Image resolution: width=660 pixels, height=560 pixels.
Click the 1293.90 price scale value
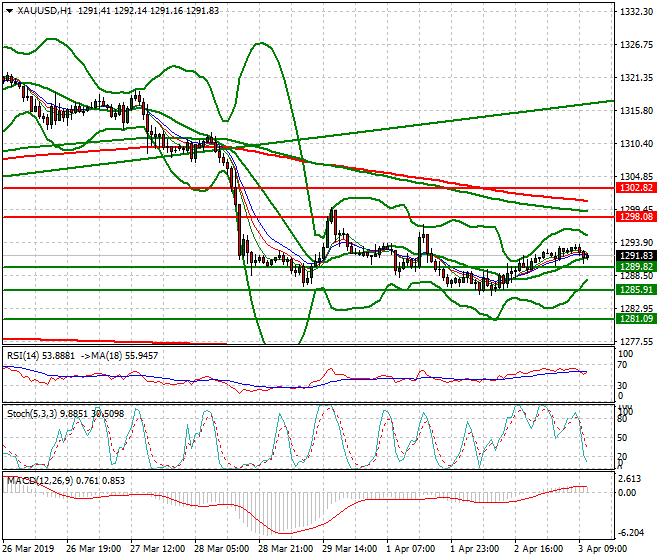636,243
